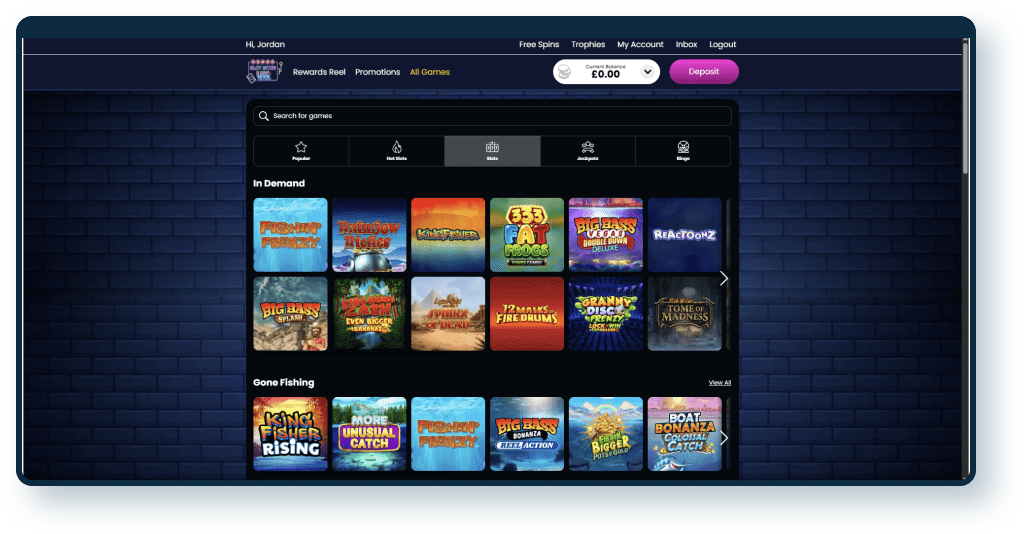Click the 'Gone Fishing' section heading
Screen dimensions: 1024x534
pos(283,383)
